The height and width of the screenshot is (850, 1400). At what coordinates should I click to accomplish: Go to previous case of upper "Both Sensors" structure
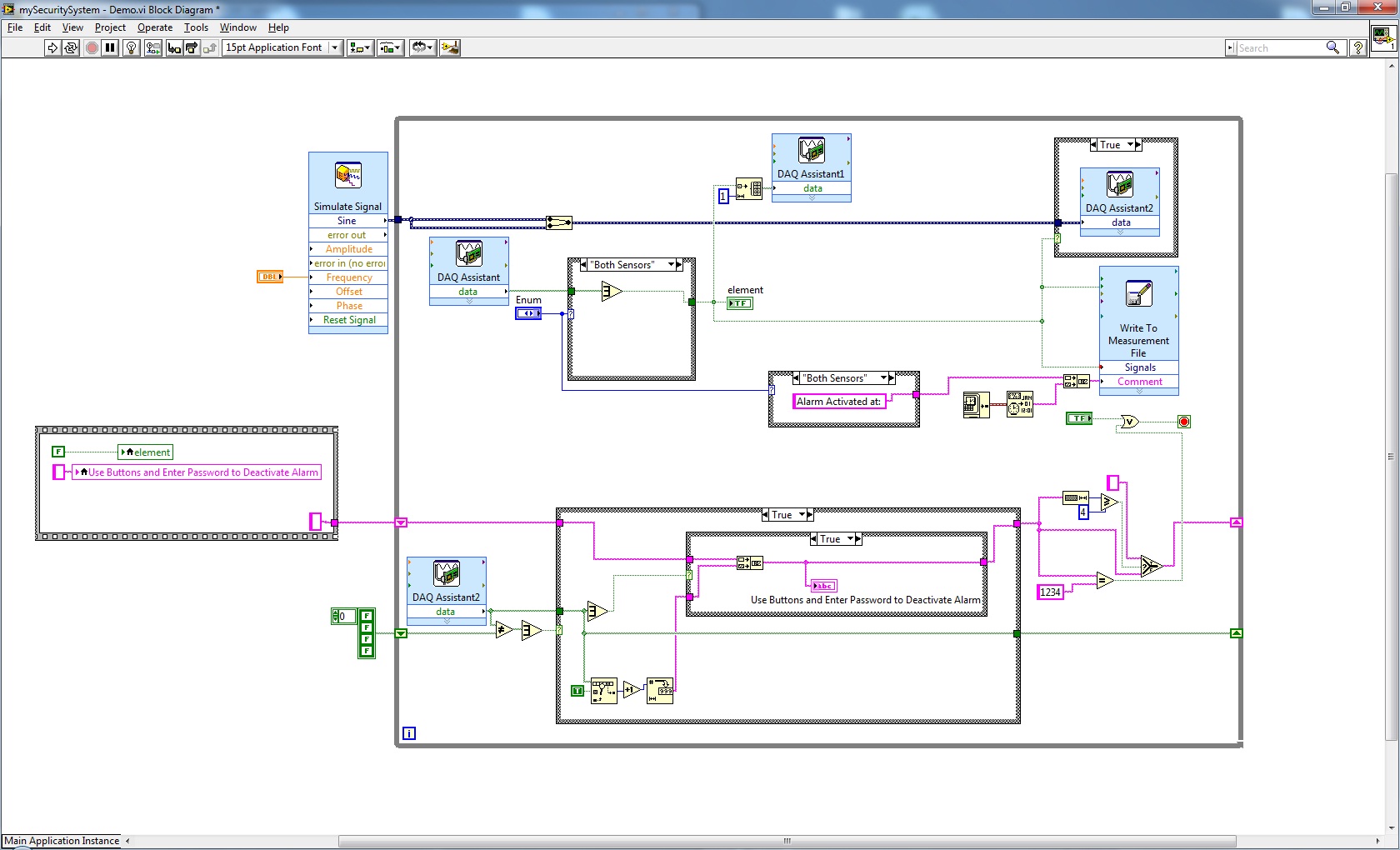point(583,265)
